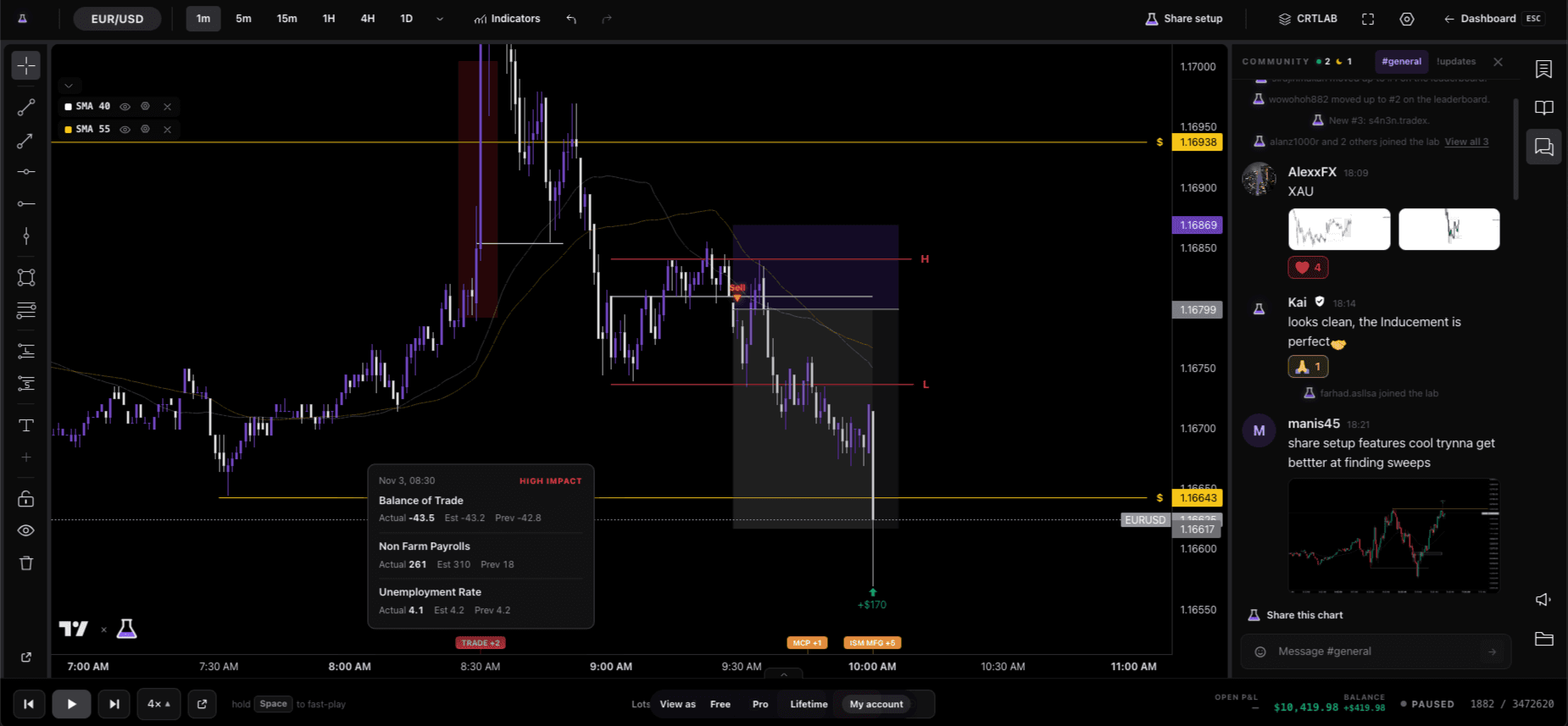Switch to the 1D timeframe

coord(406,19)
